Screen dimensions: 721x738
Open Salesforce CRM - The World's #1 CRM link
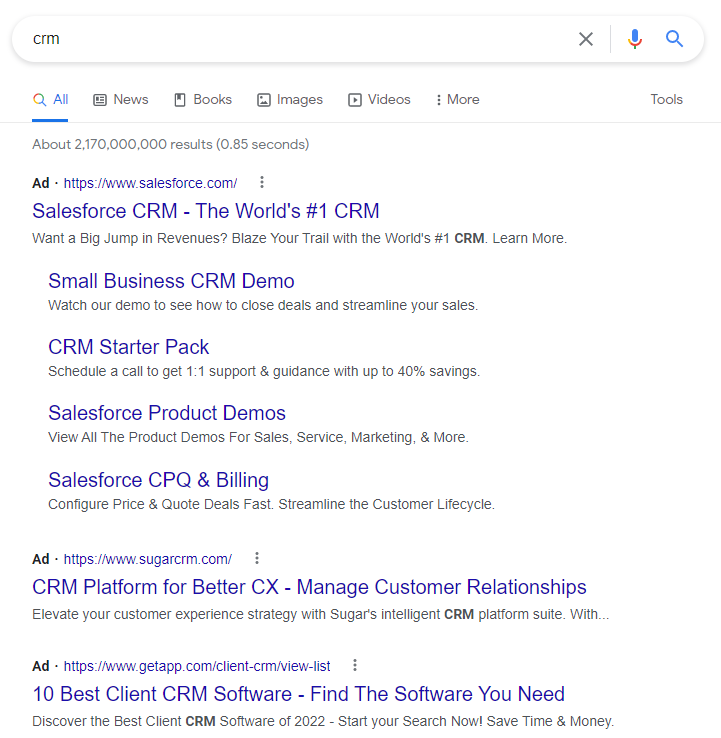206,211
